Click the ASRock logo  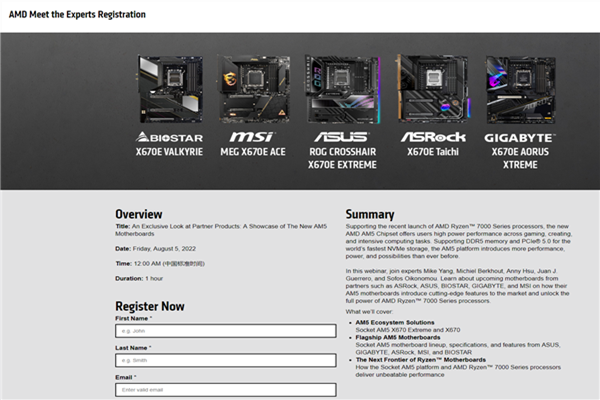click(x=433, y=136)
